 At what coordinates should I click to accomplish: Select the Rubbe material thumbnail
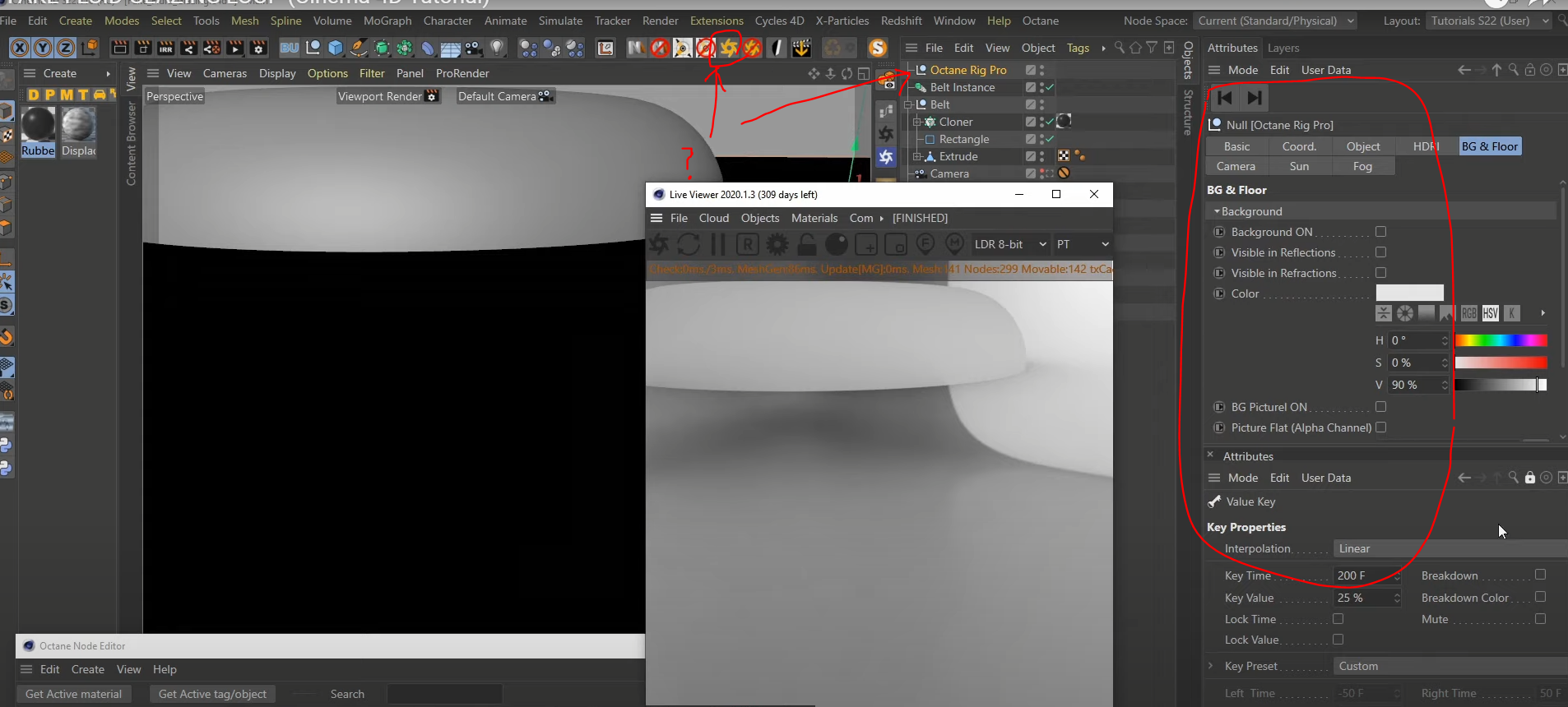(x=38, y=132)
